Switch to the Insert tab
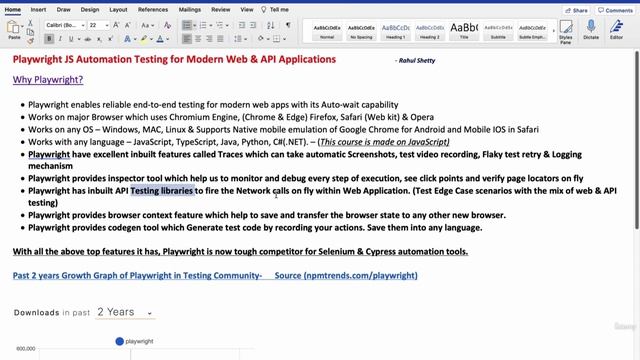The width and height of the screenshot is (640, 360). (x=38, y=9)
